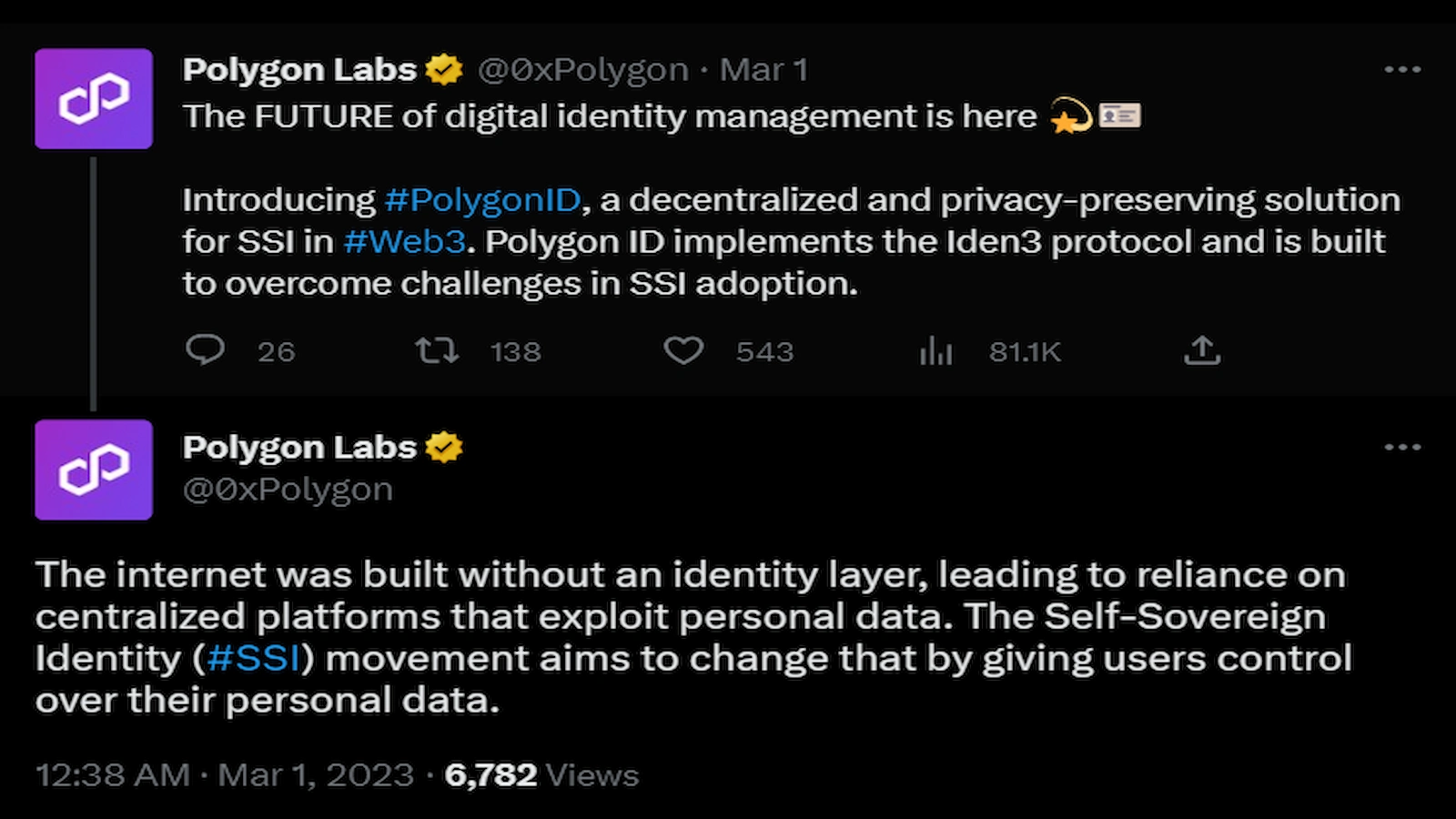Open the #PolygonID hashtag
The width and height of the screenshot is (1456, 819).
[482, 199]
